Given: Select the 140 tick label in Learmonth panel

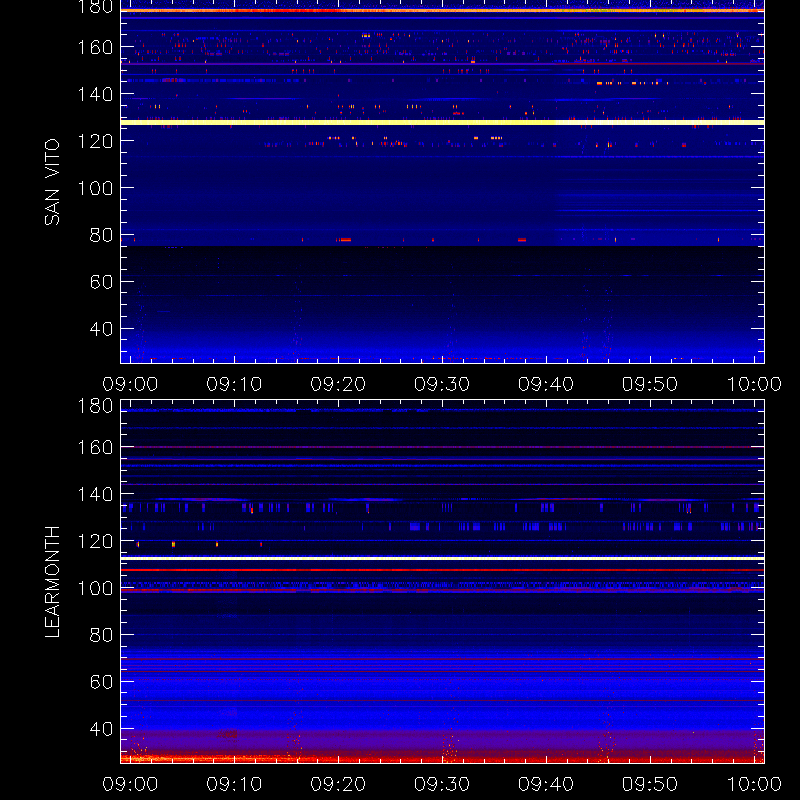Looking at the screenshot, I should tap(95, 494).
